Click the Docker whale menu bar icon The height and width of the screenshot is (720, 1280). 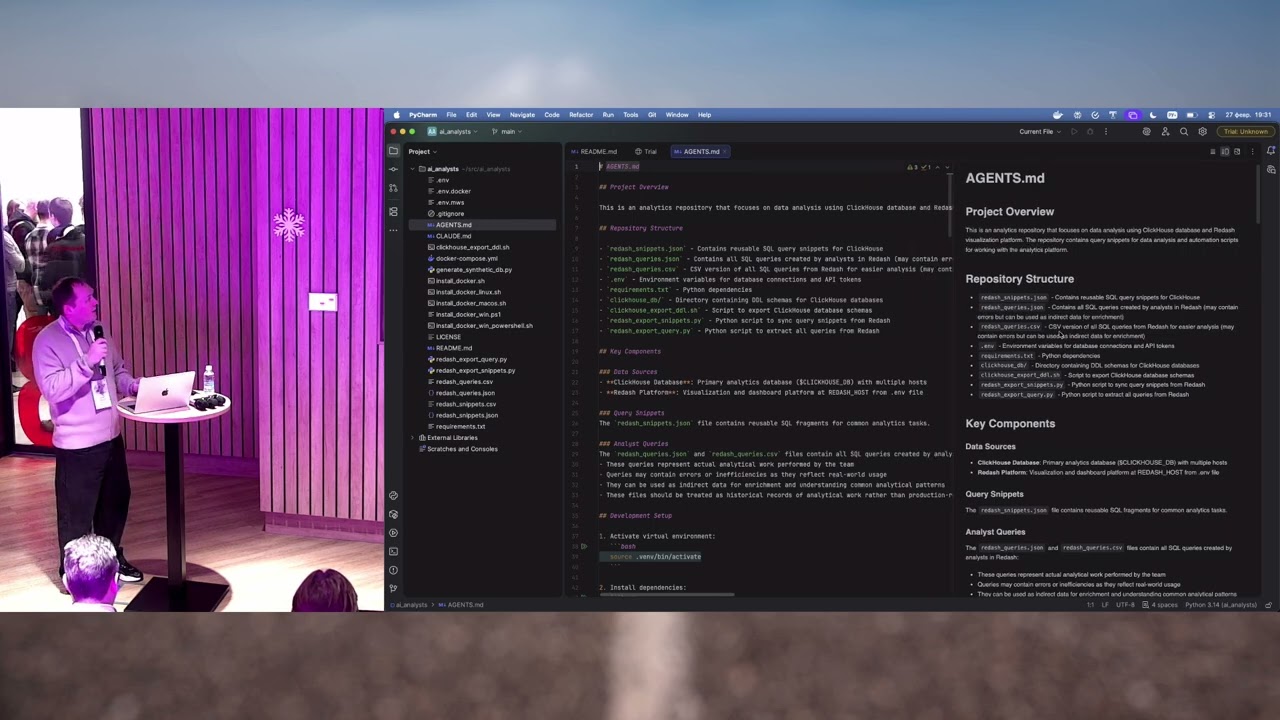click(x=1058, y=114)
